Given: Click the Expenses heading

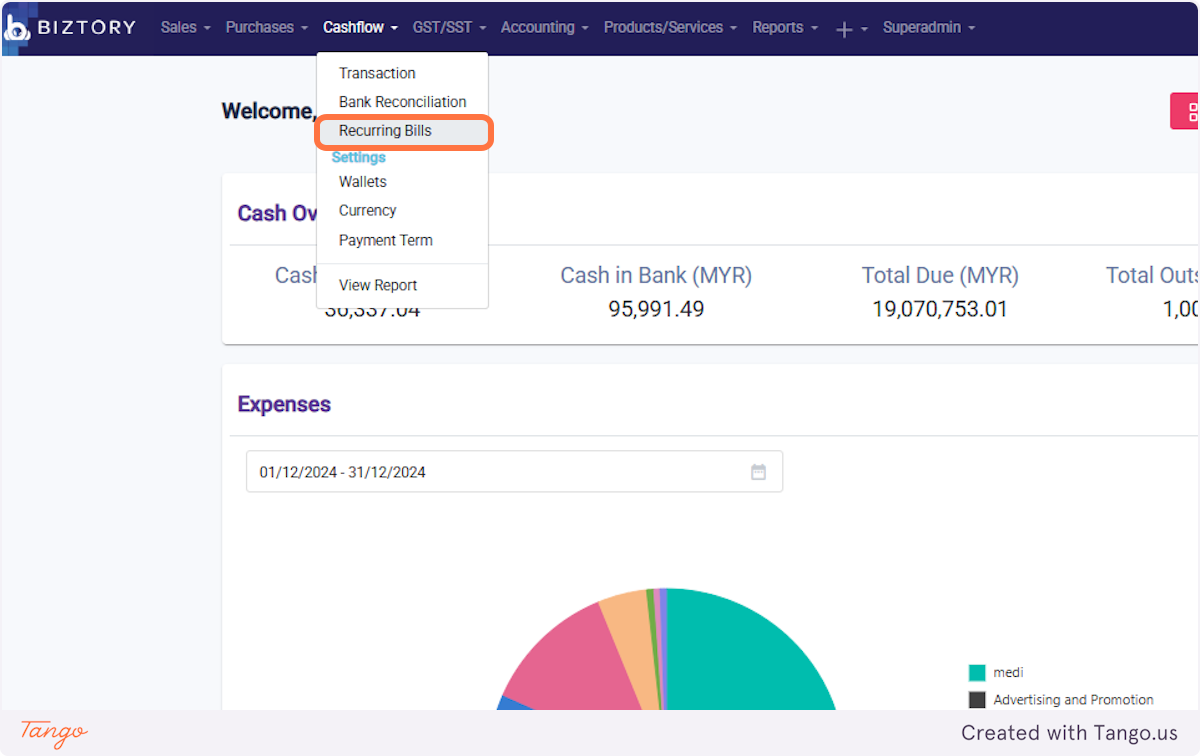Looking at the screenshot, I should pyautogui.click(x=284, y=405).
